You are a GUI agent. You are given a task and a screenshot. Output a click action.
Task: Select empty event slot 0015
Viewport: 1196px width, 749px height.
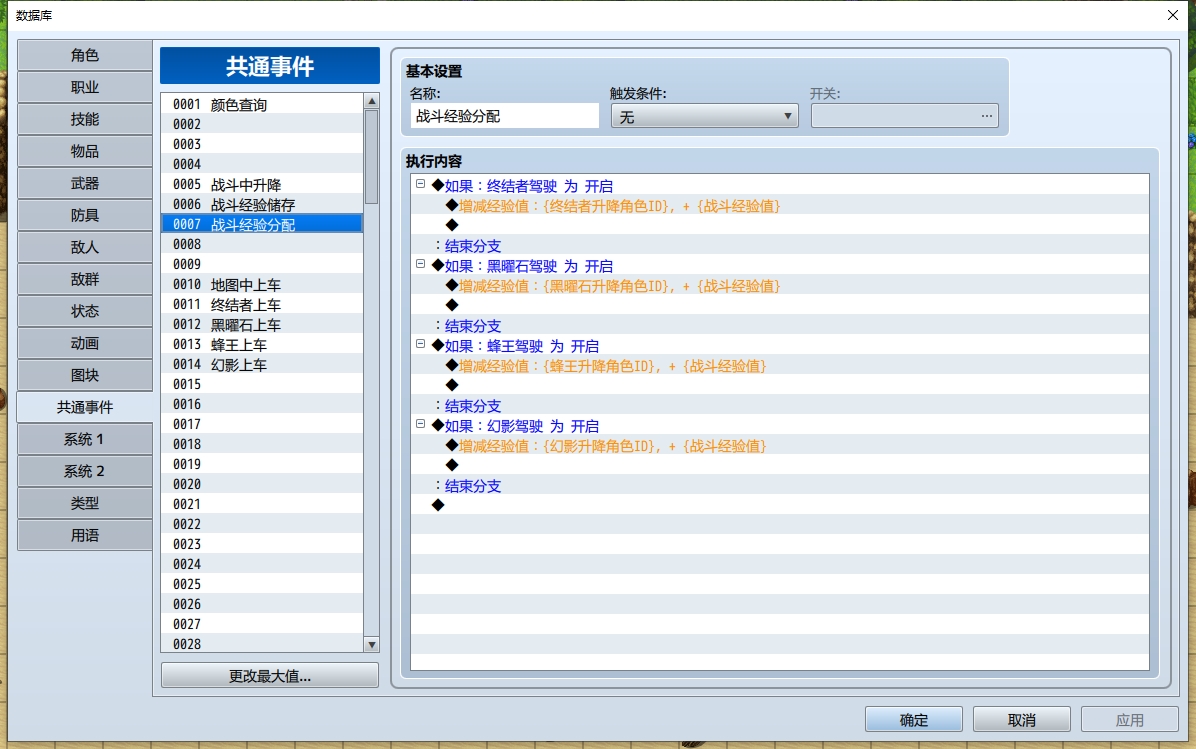(x=262, y=384)
